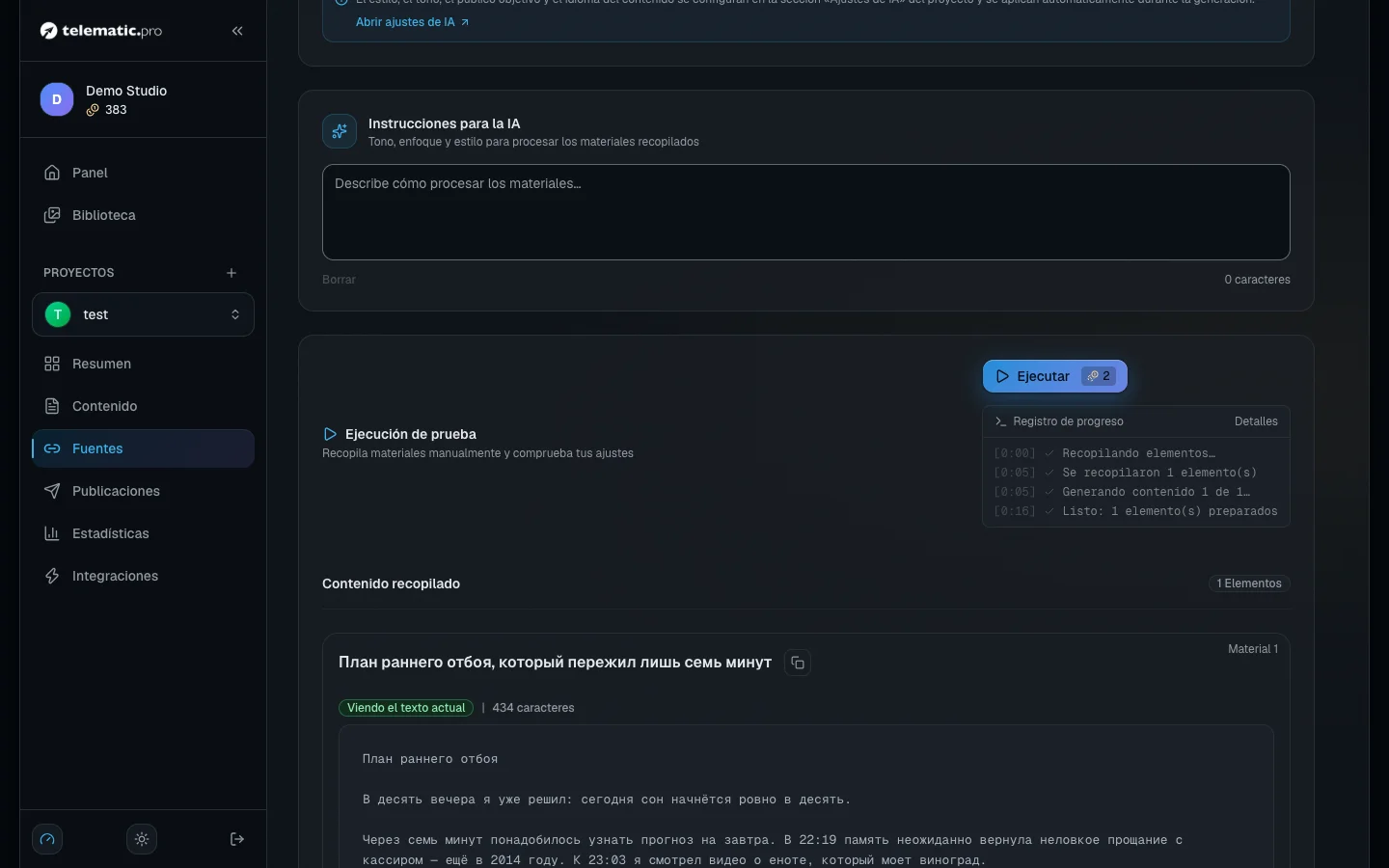Click the 0 caracteres counter
This screenshot has width=1389, height=868.
(1257, 280)
